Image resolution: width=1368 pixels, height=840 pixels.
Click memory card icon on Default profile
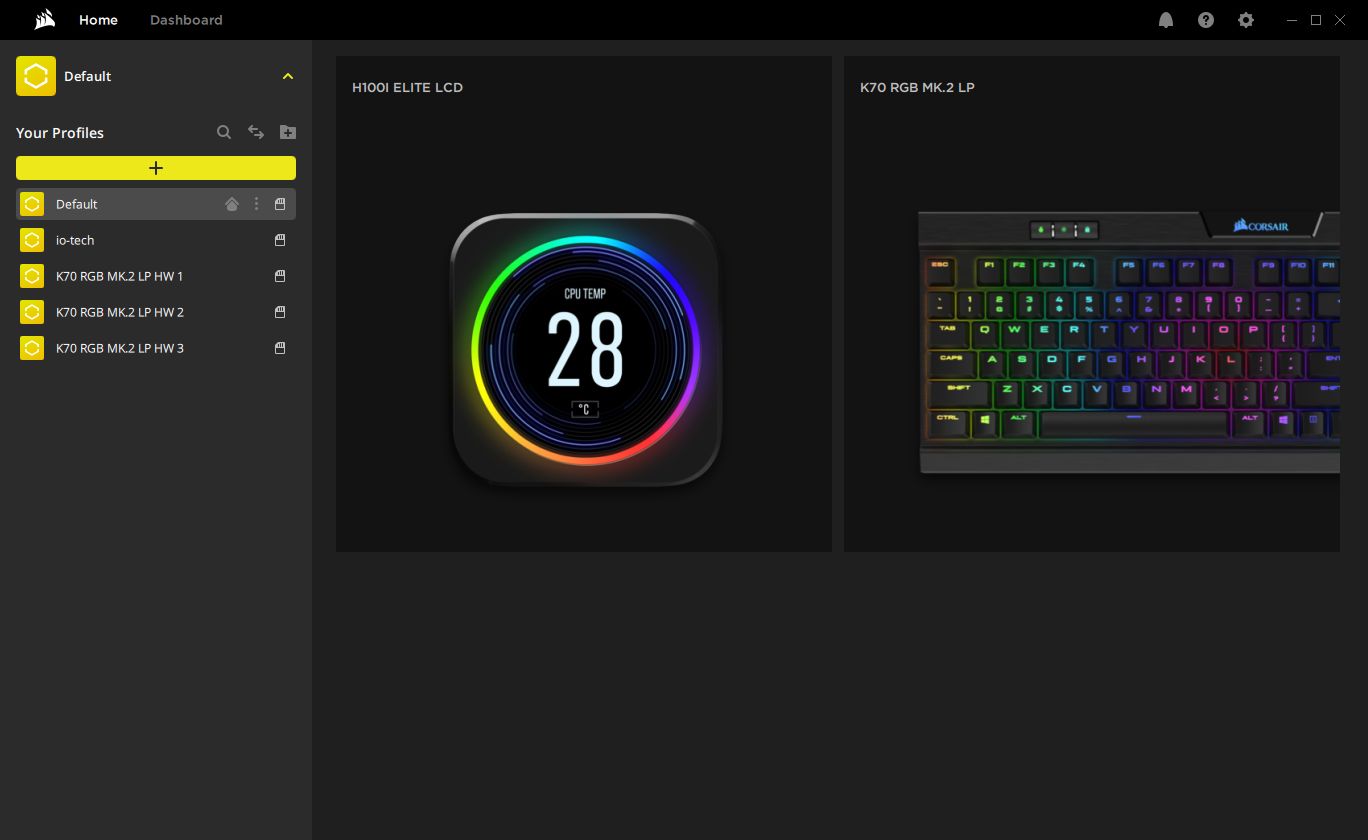click(280, 204)
